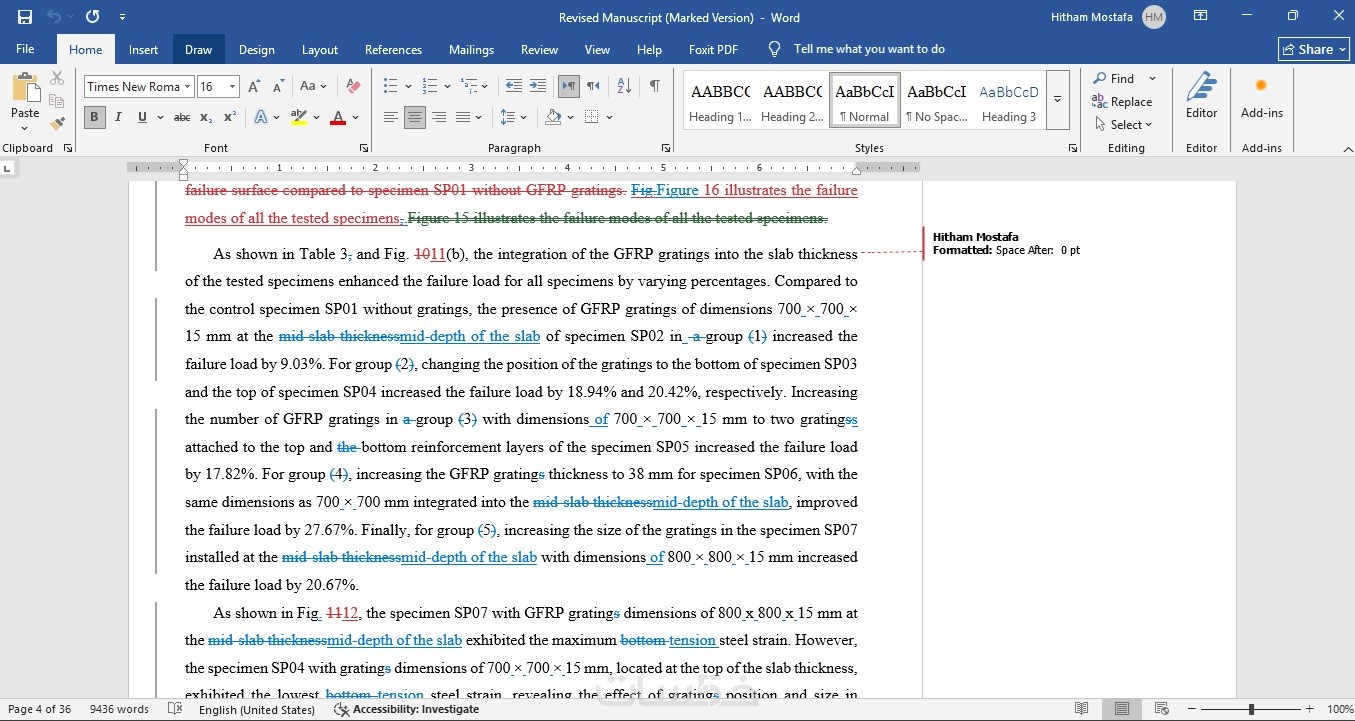Increase indent of the paragraph

538,87
